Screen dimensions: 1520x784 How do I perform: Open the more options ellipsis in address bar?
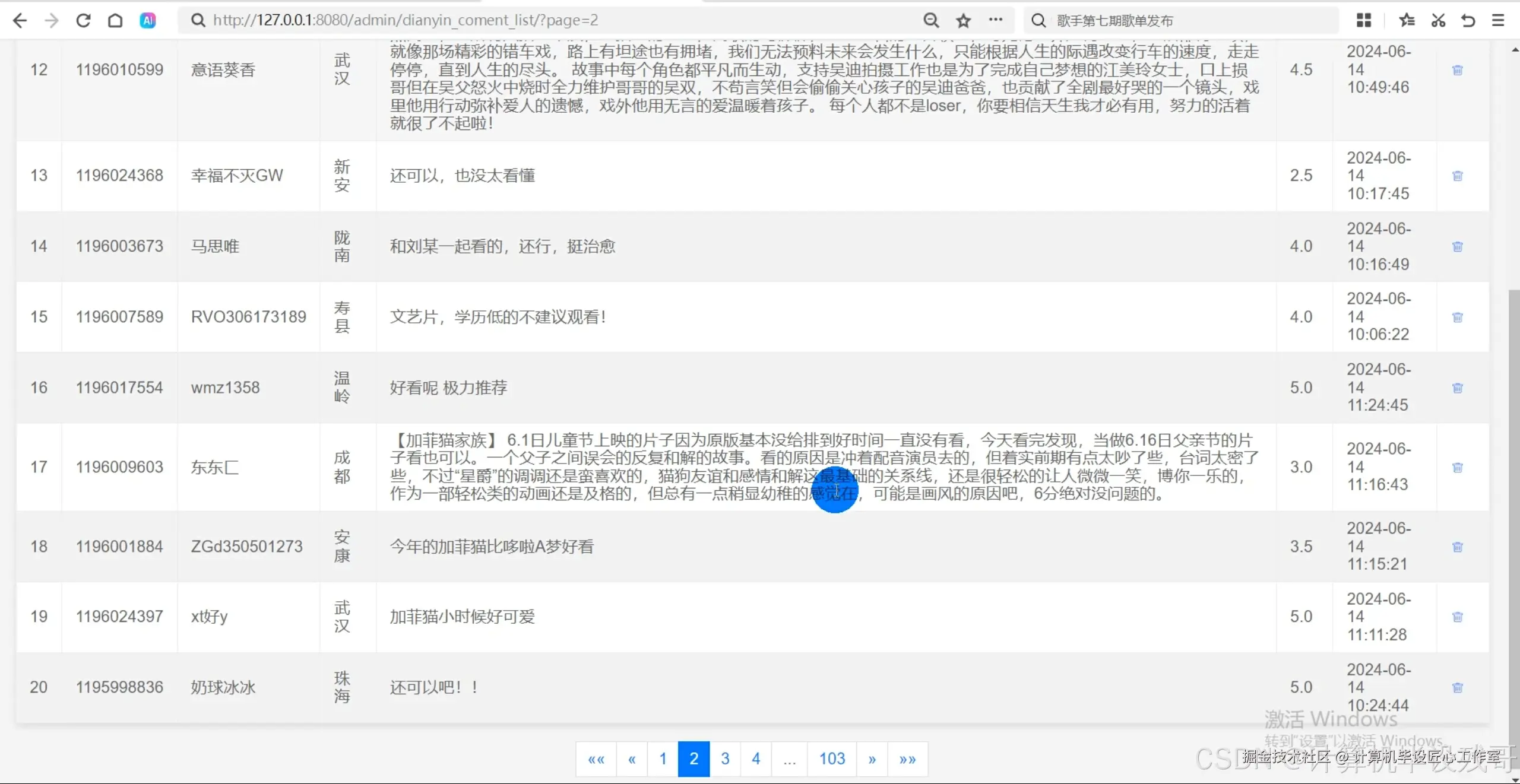[x=996, y=20]
